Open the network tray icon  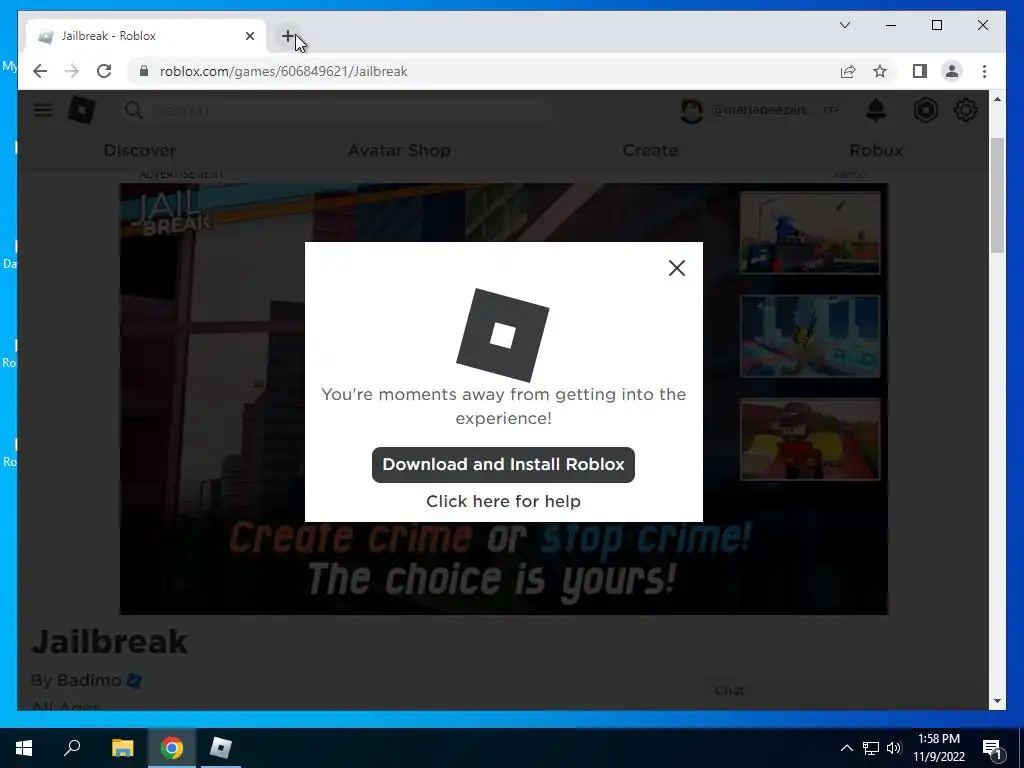[x=871, y=748]
